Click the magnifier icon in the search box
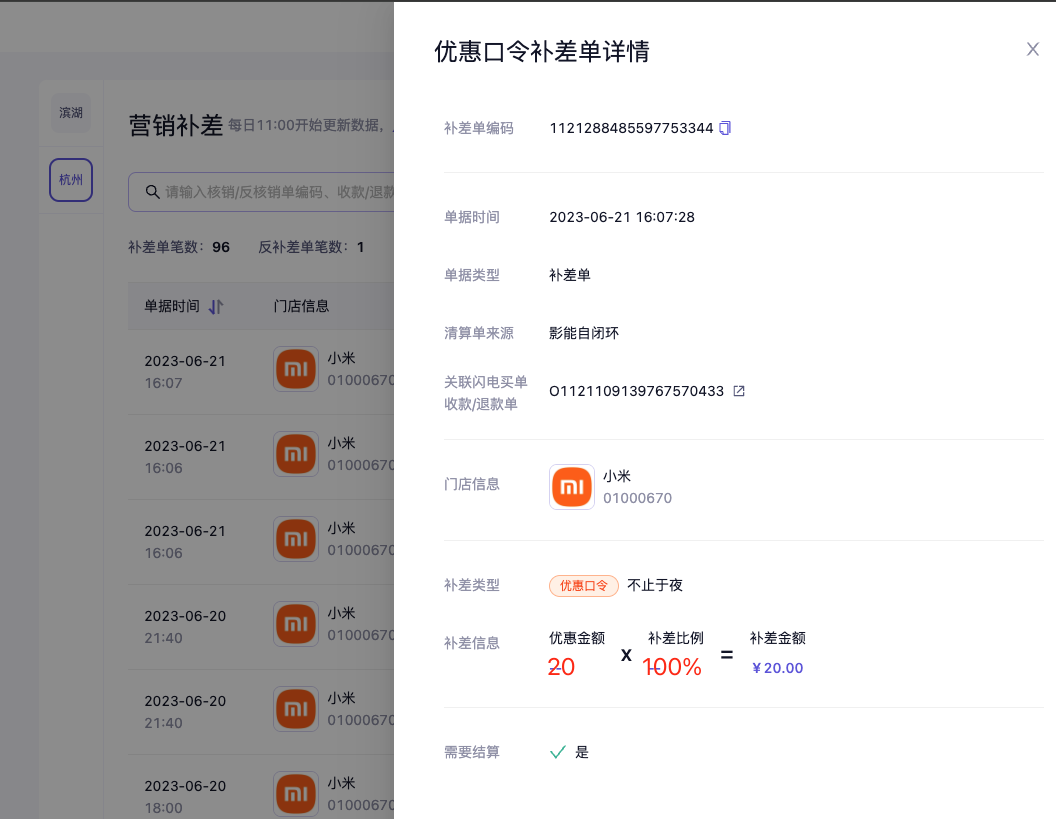Viewport: 1056px width, 819px height. coord(153,192)
